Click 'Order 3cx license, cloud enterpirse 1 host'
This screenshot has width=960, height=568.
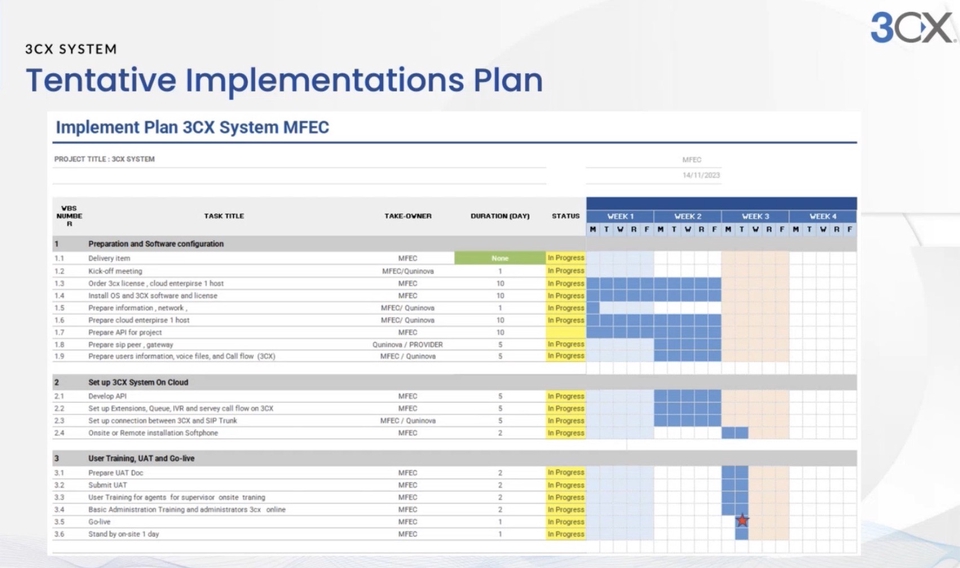pyautogui.click(x=156, y=283)
